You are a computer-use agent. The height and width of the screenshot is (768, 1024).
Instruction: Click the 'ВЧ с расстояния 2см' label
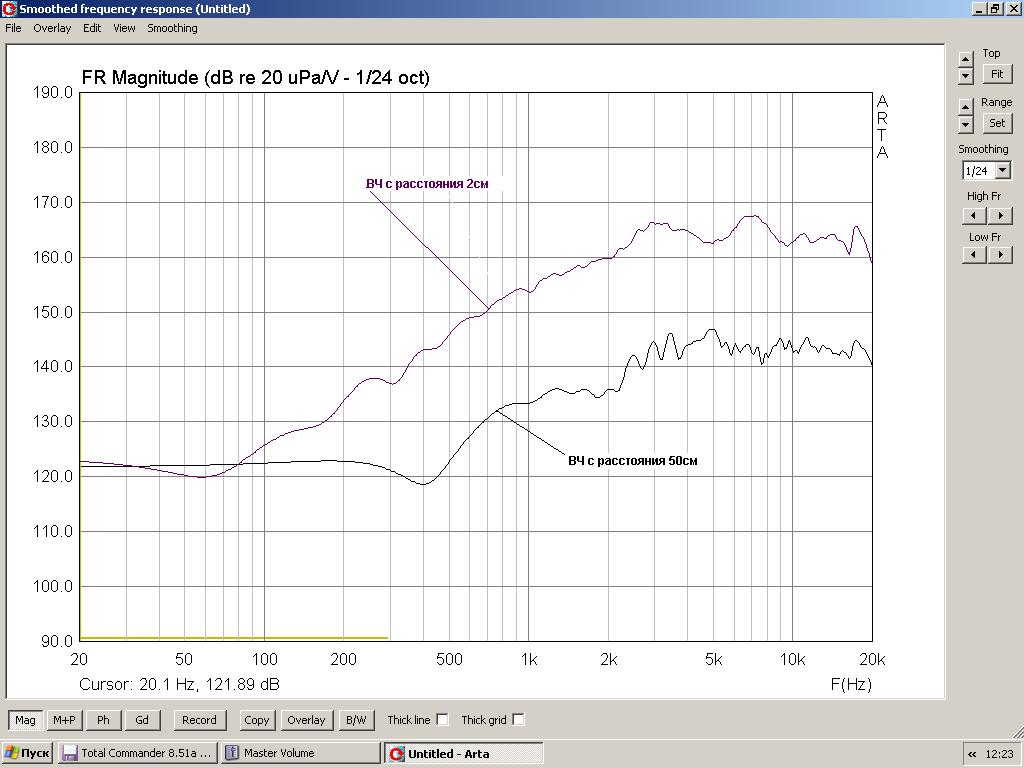point(427,184)
